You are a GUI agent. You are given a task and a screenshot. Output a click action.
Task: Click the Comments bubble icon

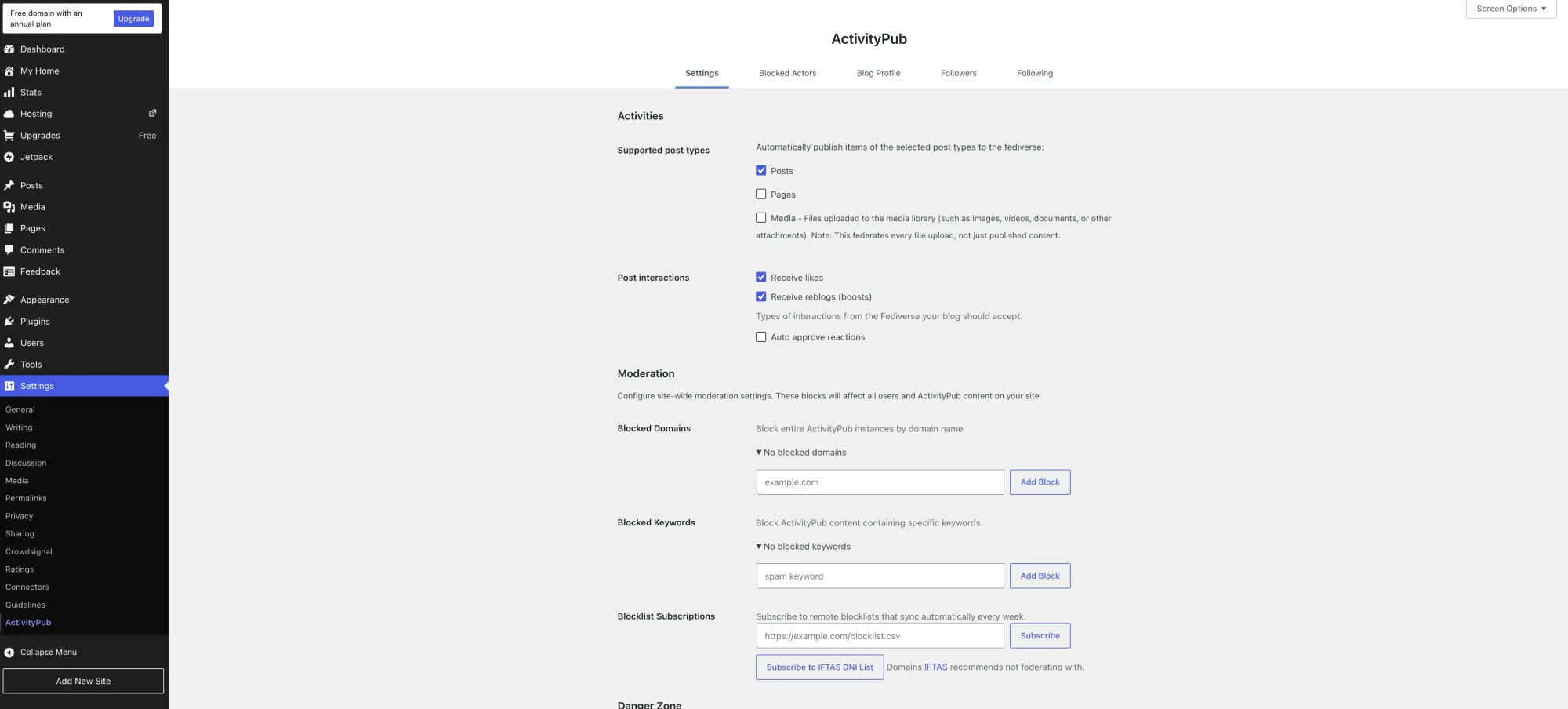pyautogui.click(x=9, y=250)
